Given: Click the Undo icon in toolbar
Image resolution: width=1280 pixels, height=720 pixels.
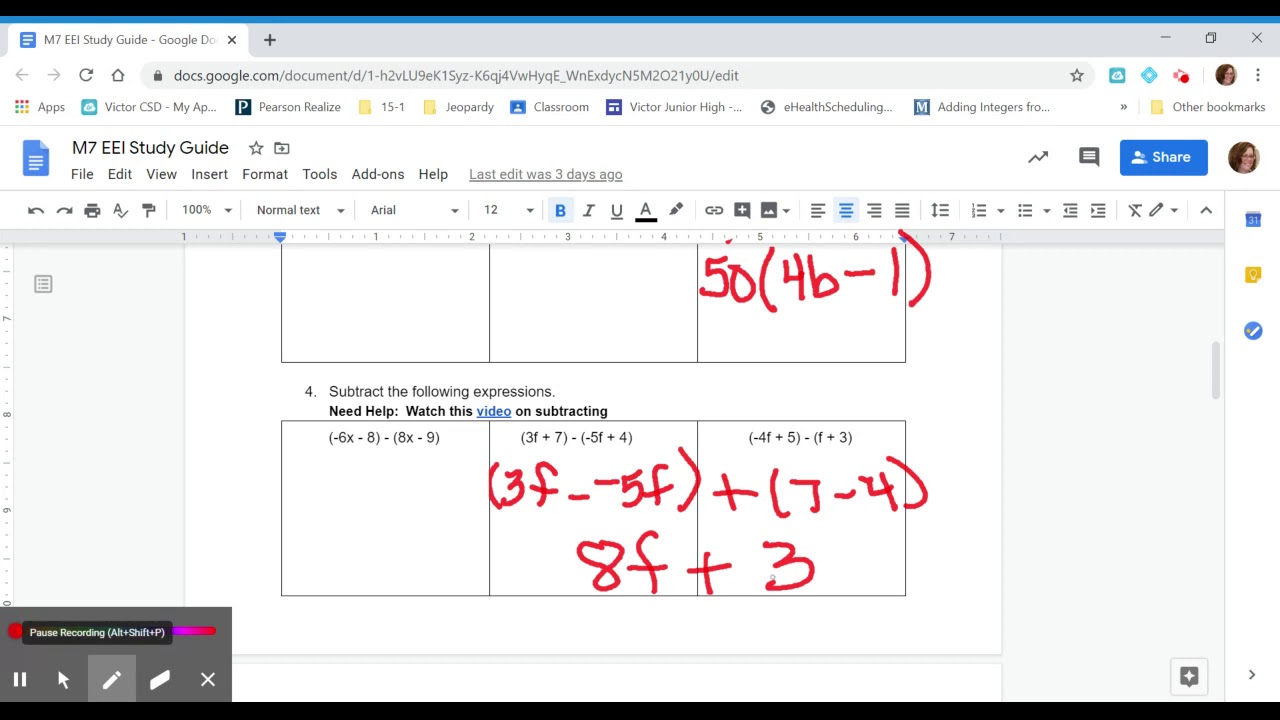Looking at the screenshot, I should pyautogui.click(x=36, y=210).
